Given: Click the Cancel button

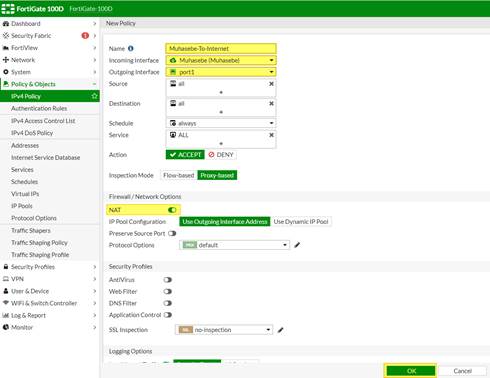Looking at the screenshot, I should tap(462, 371).
